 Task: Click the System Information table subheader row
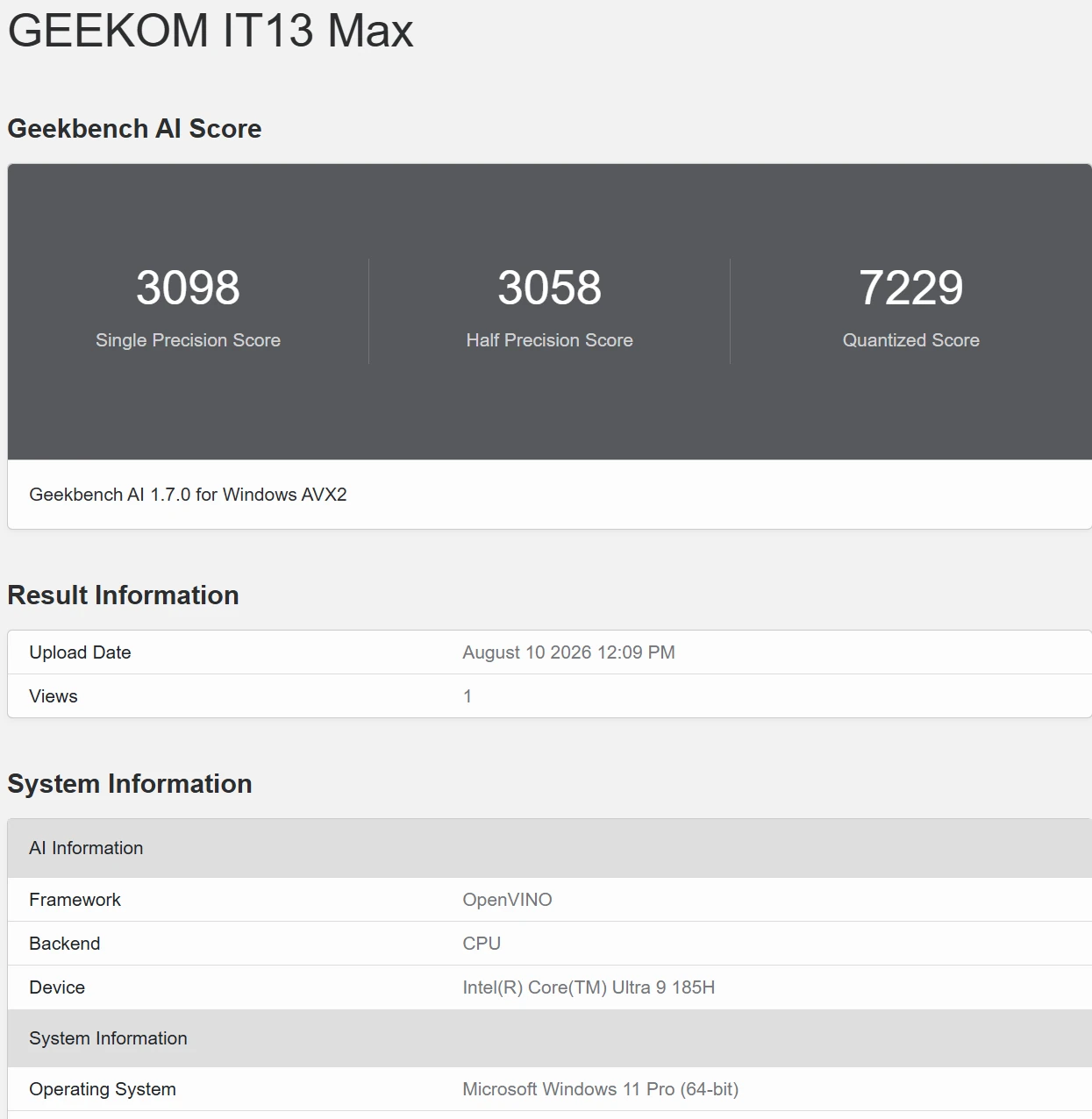click(x=549, y=1038)
